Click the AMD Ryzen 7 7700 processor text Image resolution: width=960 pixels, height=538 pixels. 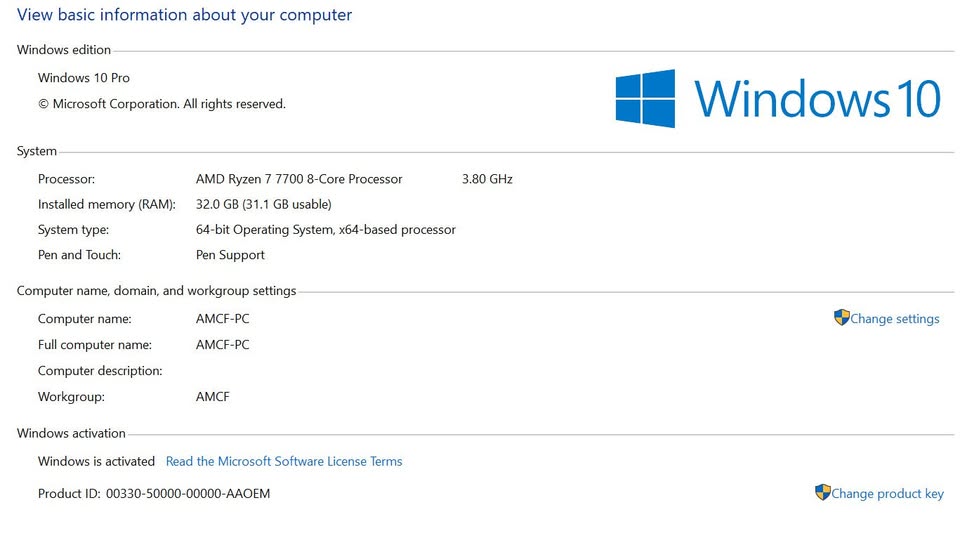coord(299,179)
